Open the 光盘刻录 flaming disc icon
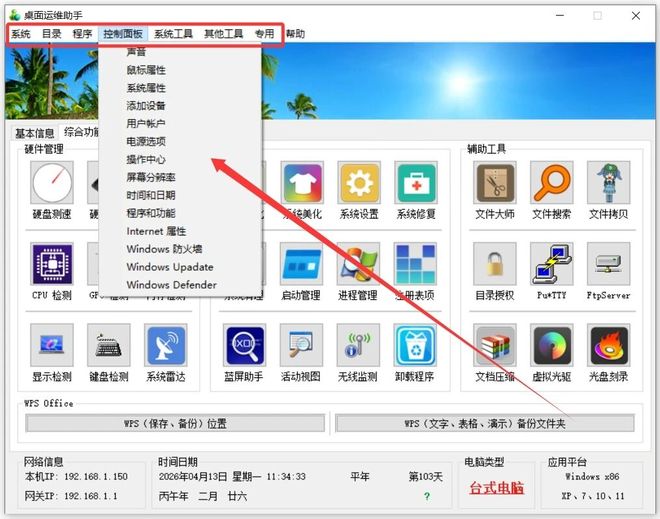Viewport: 660px width, 519px height. (x=609, y=345)
